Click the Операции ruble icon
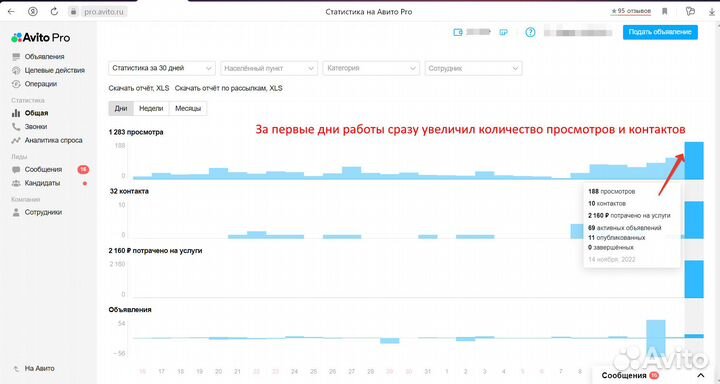 point(16,84)
